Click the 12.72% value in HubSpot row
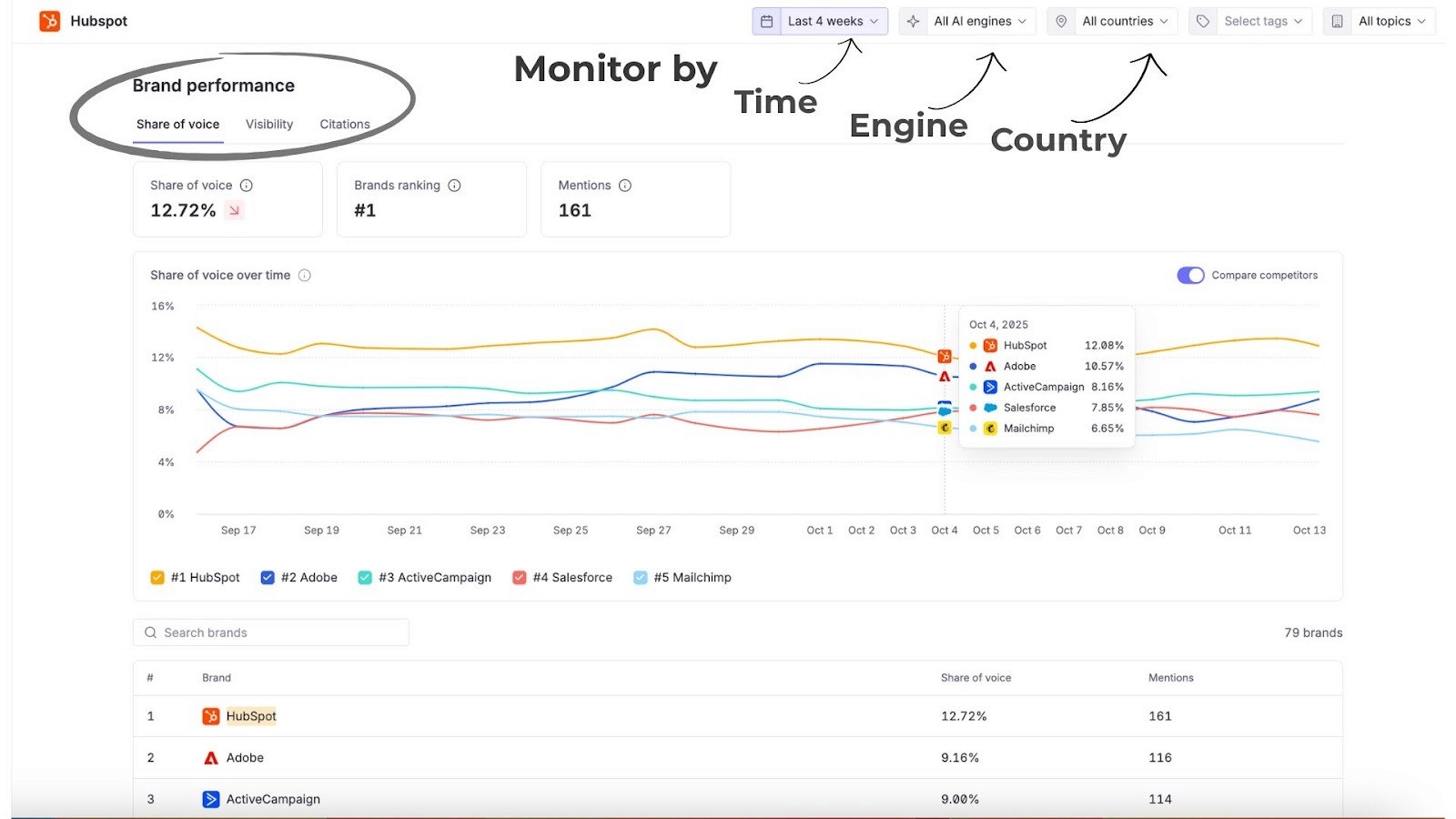 click(x=964, y=716)
